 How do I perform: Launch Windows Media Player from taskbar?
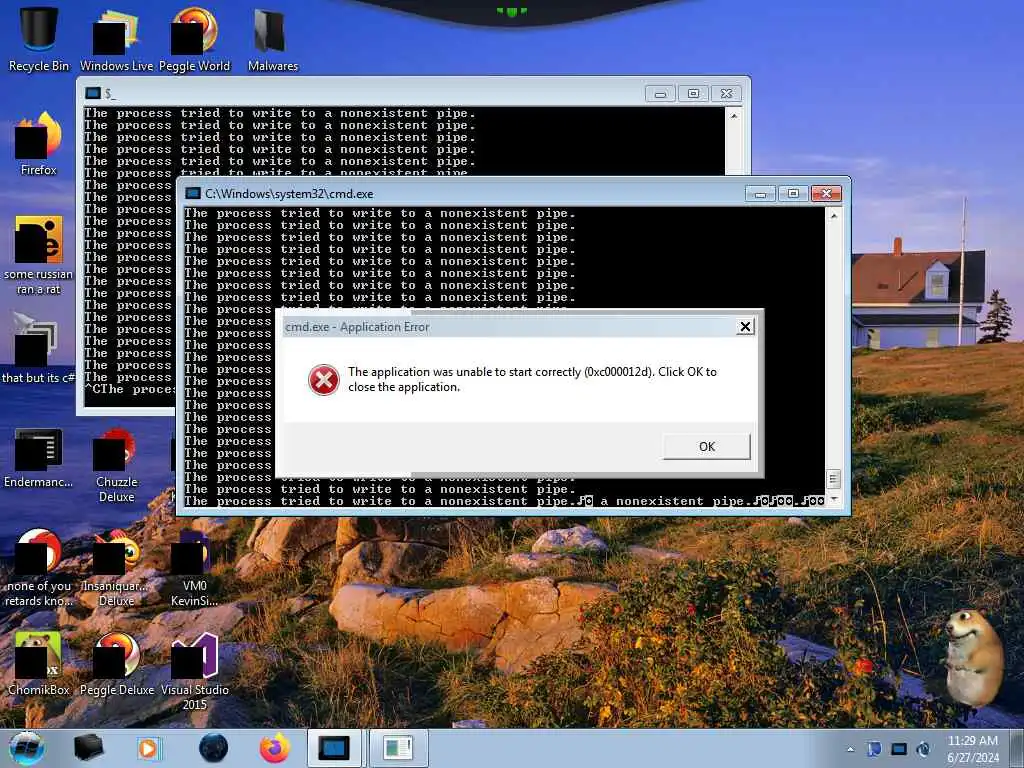pyautogui.click(x=149, y=748)
